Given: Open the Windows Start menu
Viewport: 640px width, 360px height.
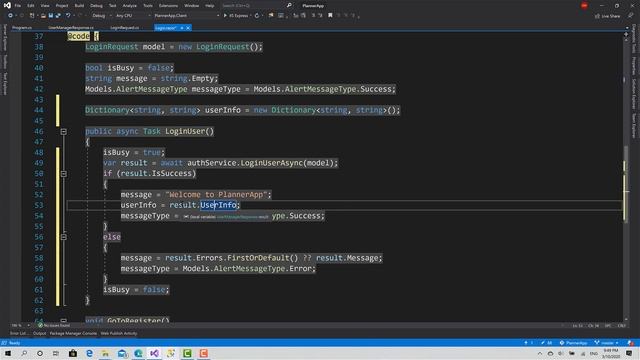Looking at the screenshot, I should coord(8,353).
